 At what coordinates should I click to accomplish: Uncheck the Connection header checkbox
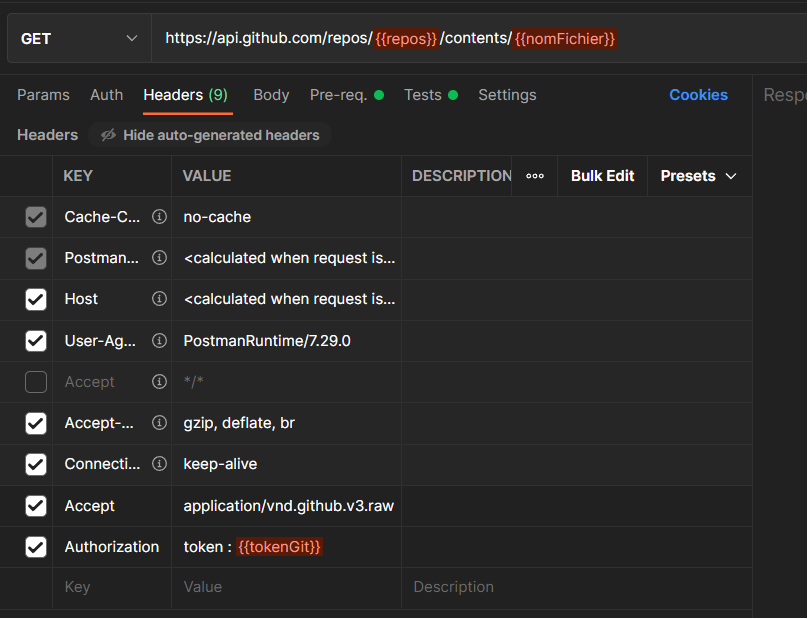(x=36, y=464)
